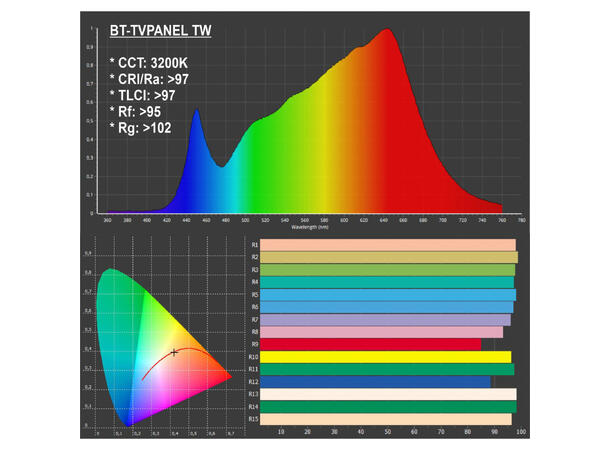This screenshot has width=610, height=450.
Task: Click the R9 row label
Action: coord(255,344)
